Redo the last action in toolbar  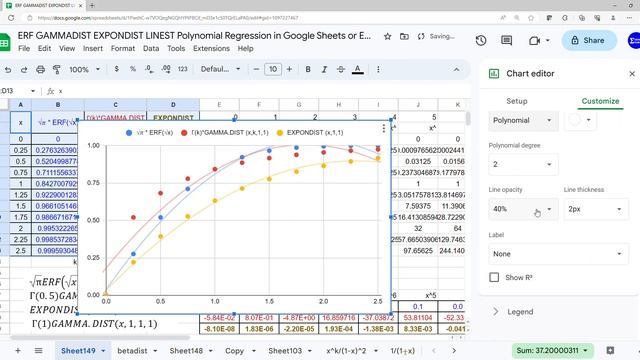click(x=24, y=70)
